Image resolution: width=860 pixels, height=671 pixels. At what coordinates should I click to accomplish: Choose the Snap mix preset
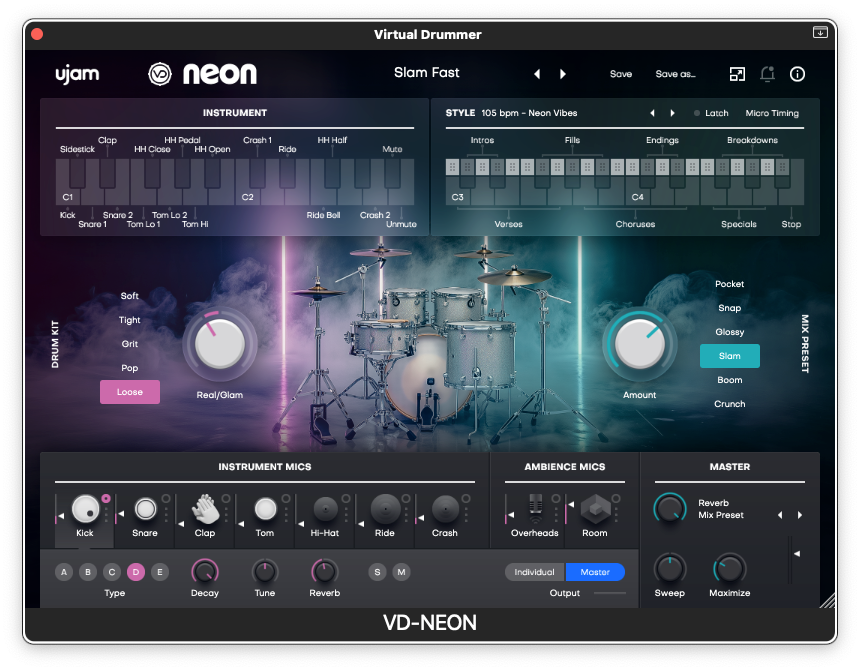pos(729,308)
